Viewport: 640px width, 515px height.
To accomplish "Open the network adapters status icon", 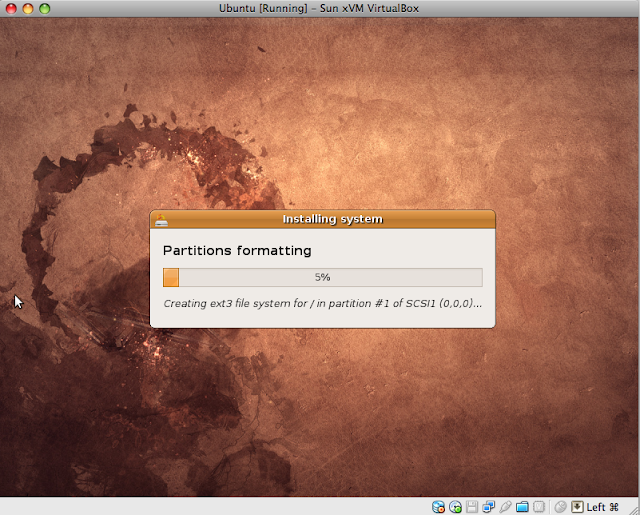I will tap(489, 507).
